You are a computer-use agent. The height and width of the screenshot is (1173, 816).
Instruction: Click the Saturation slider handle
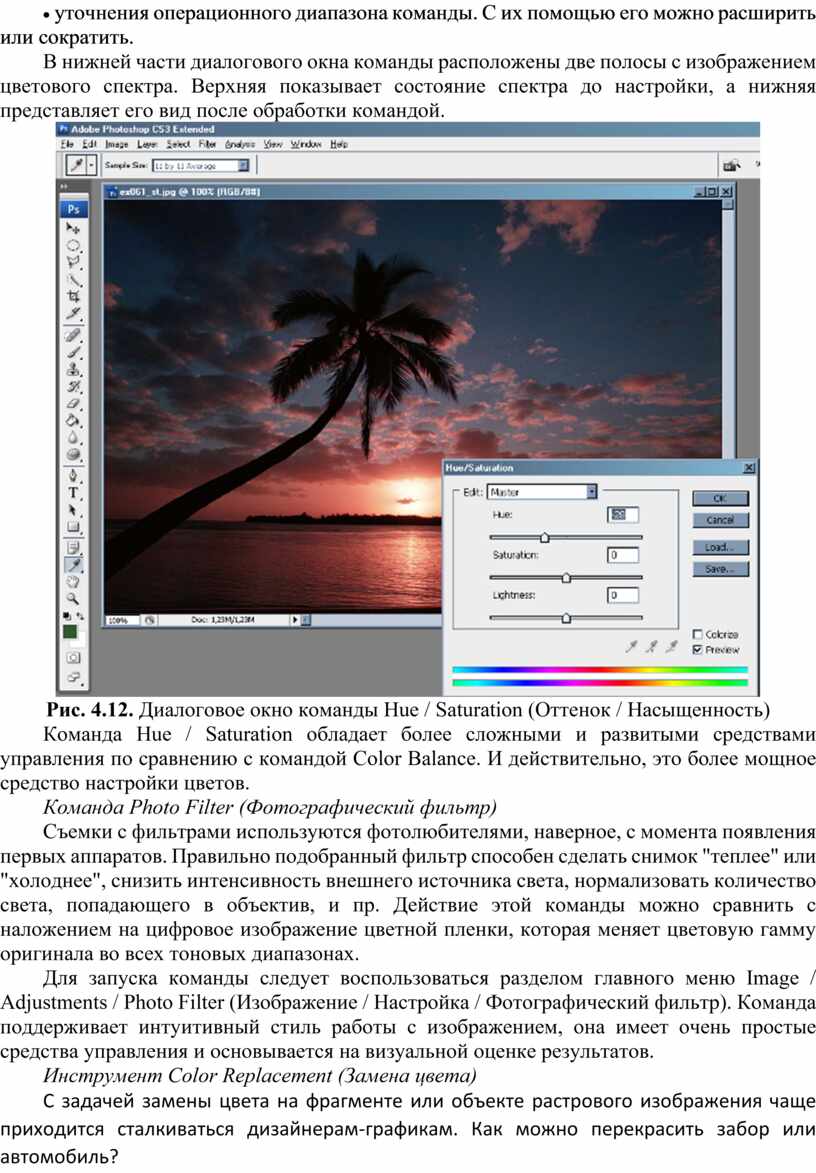[x=566, y=578]
